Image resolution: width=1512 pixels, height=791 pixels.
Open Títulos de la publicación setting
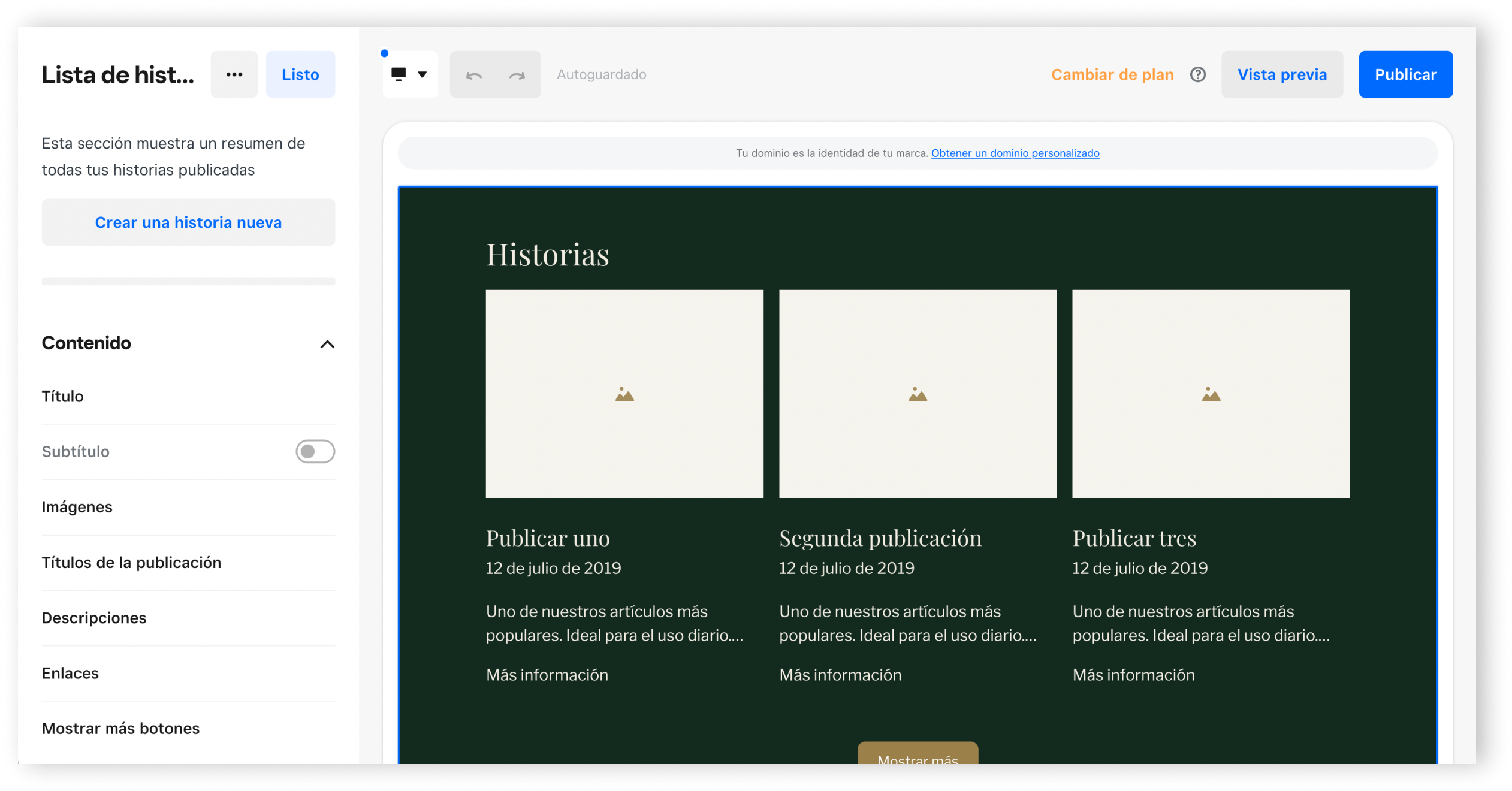(188, 563)
